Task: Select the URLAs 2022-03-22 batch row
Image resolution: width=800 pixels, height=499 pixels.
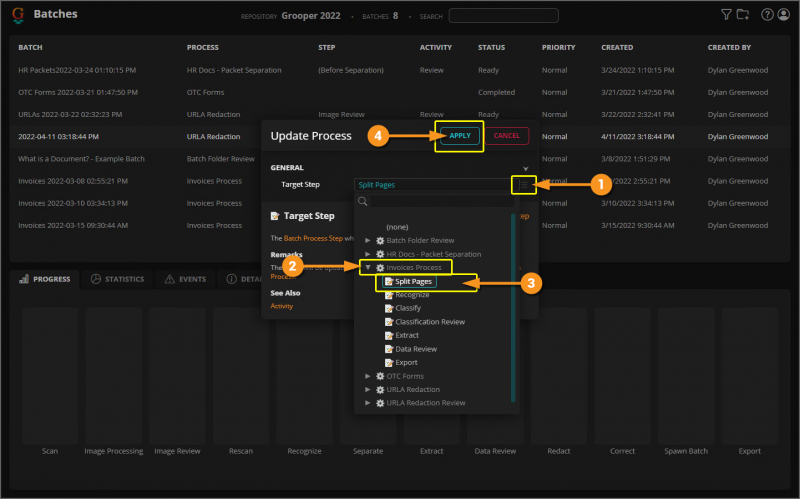Action: 399,114
